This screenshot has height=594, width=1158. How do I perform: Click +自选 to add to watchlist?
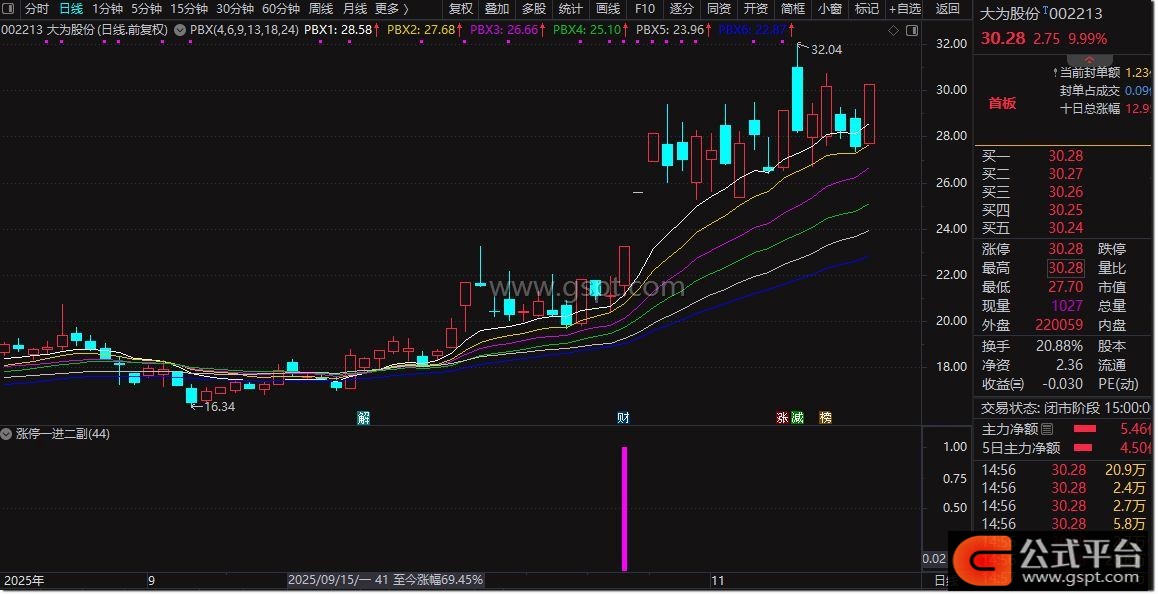[x=904, y=9]
